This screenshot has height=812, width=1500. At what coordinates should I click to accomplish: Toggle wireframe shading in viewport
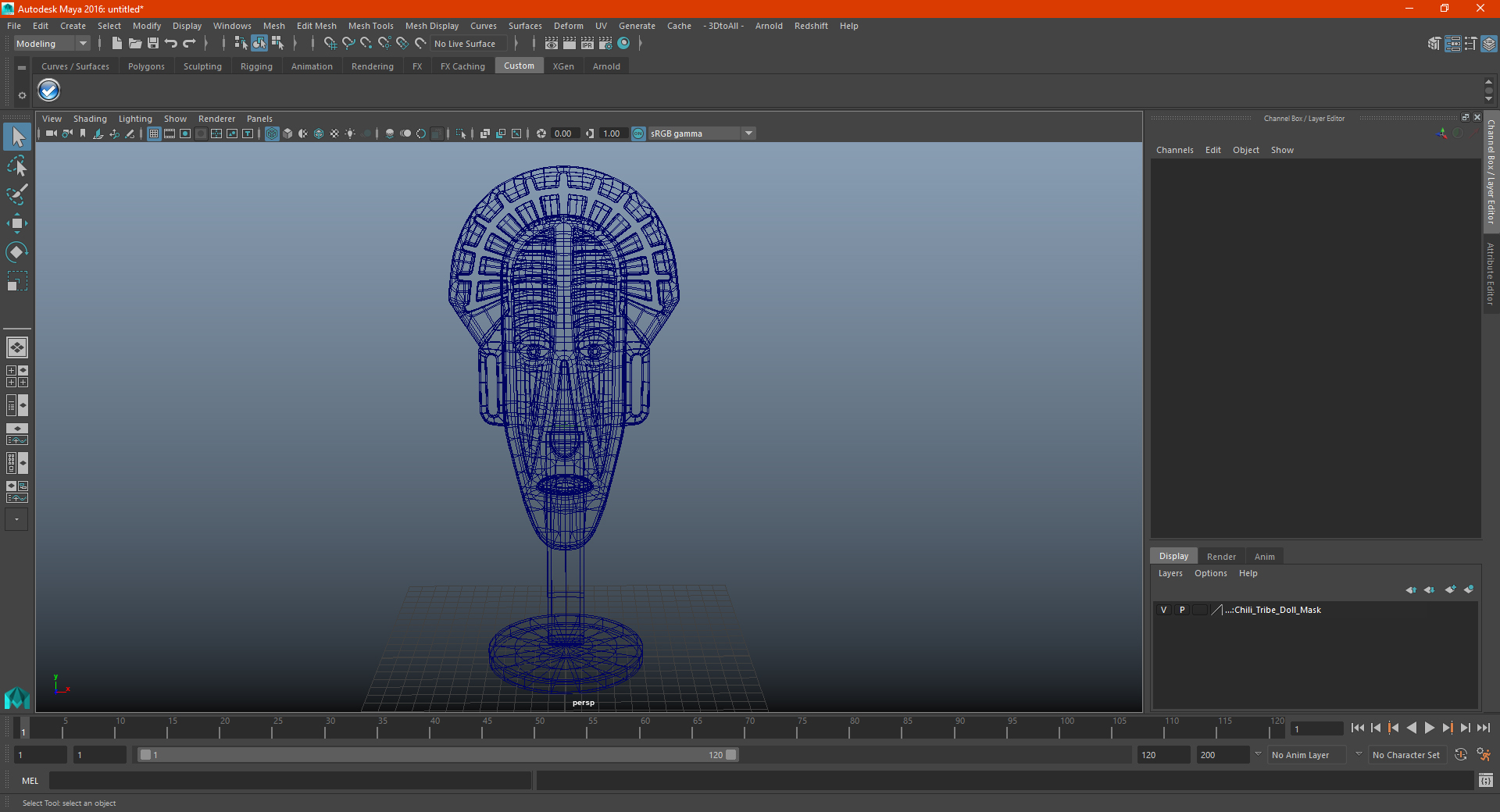pyautogui.click(x=272, y=134)
